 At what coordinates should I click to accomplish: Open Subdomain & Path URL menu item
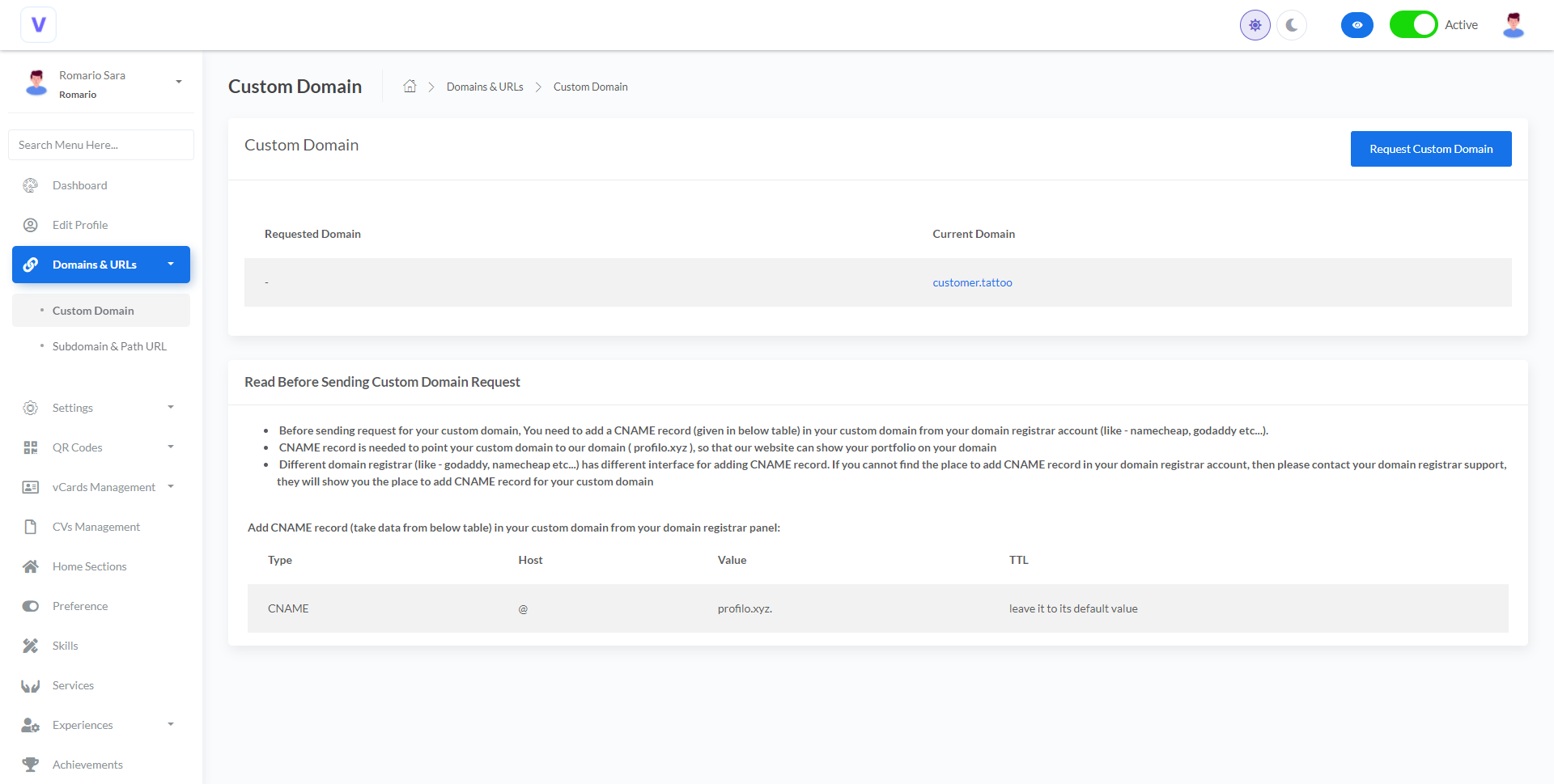pos(109,346)
